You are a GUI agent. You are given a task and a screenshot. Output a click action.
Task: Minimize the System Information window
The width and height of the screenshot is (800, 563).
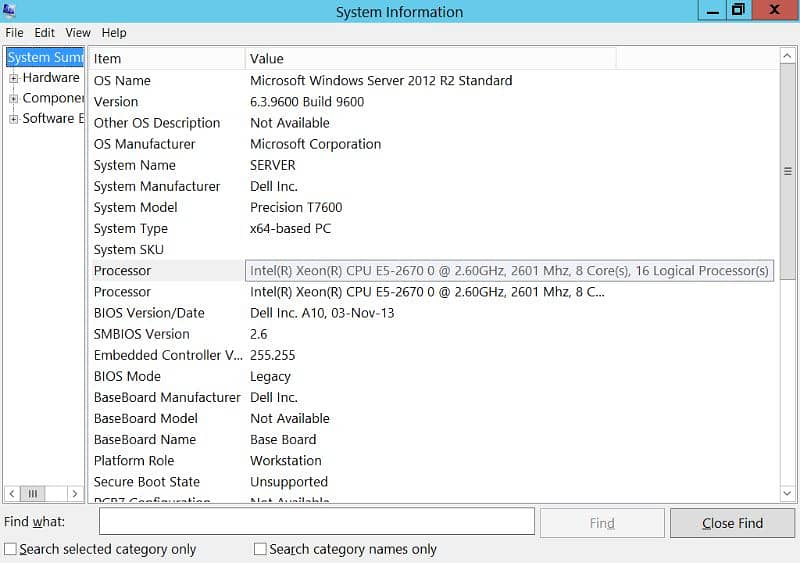[712, 10]
